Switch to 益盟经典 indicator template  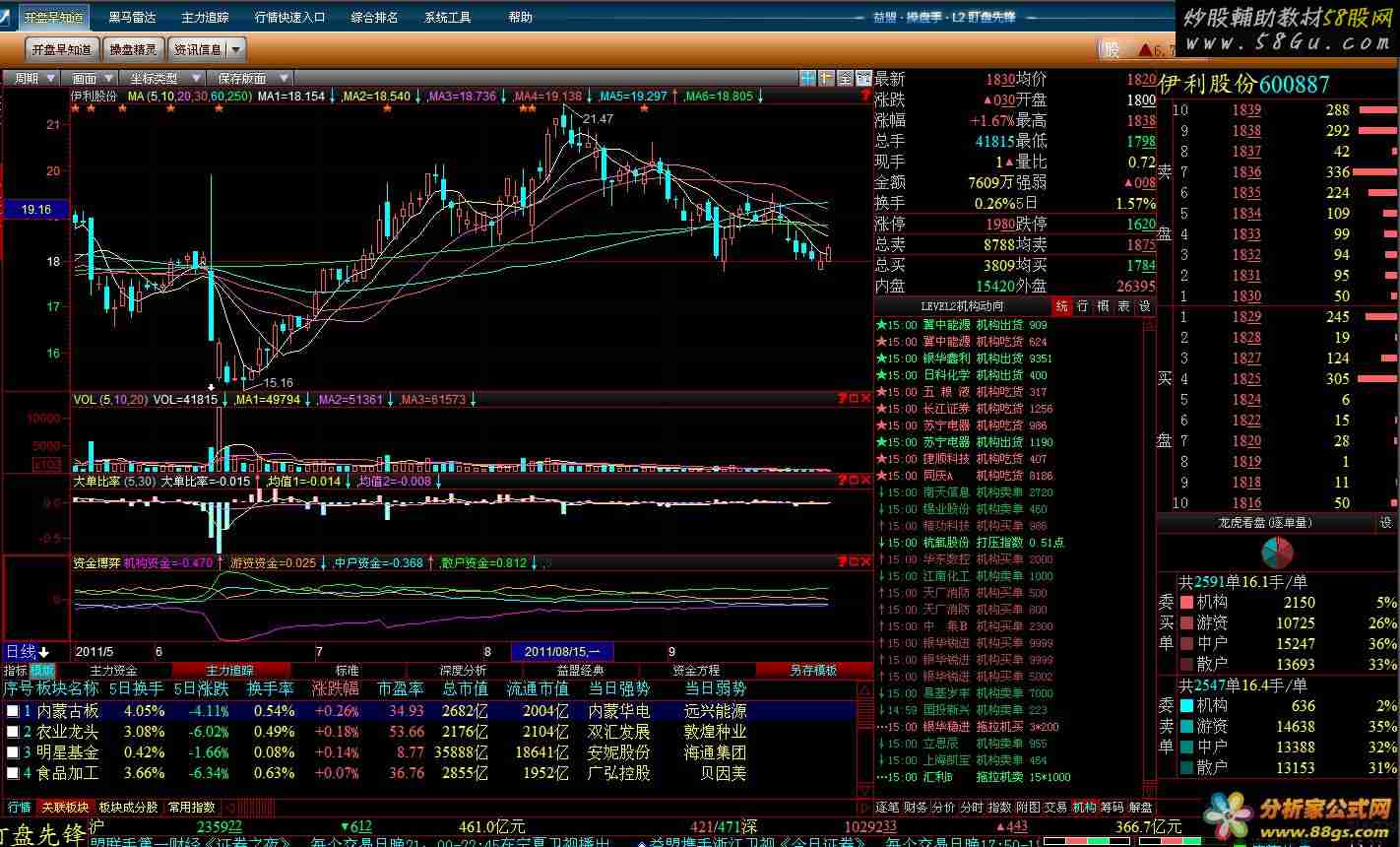[x=581, y=670]
